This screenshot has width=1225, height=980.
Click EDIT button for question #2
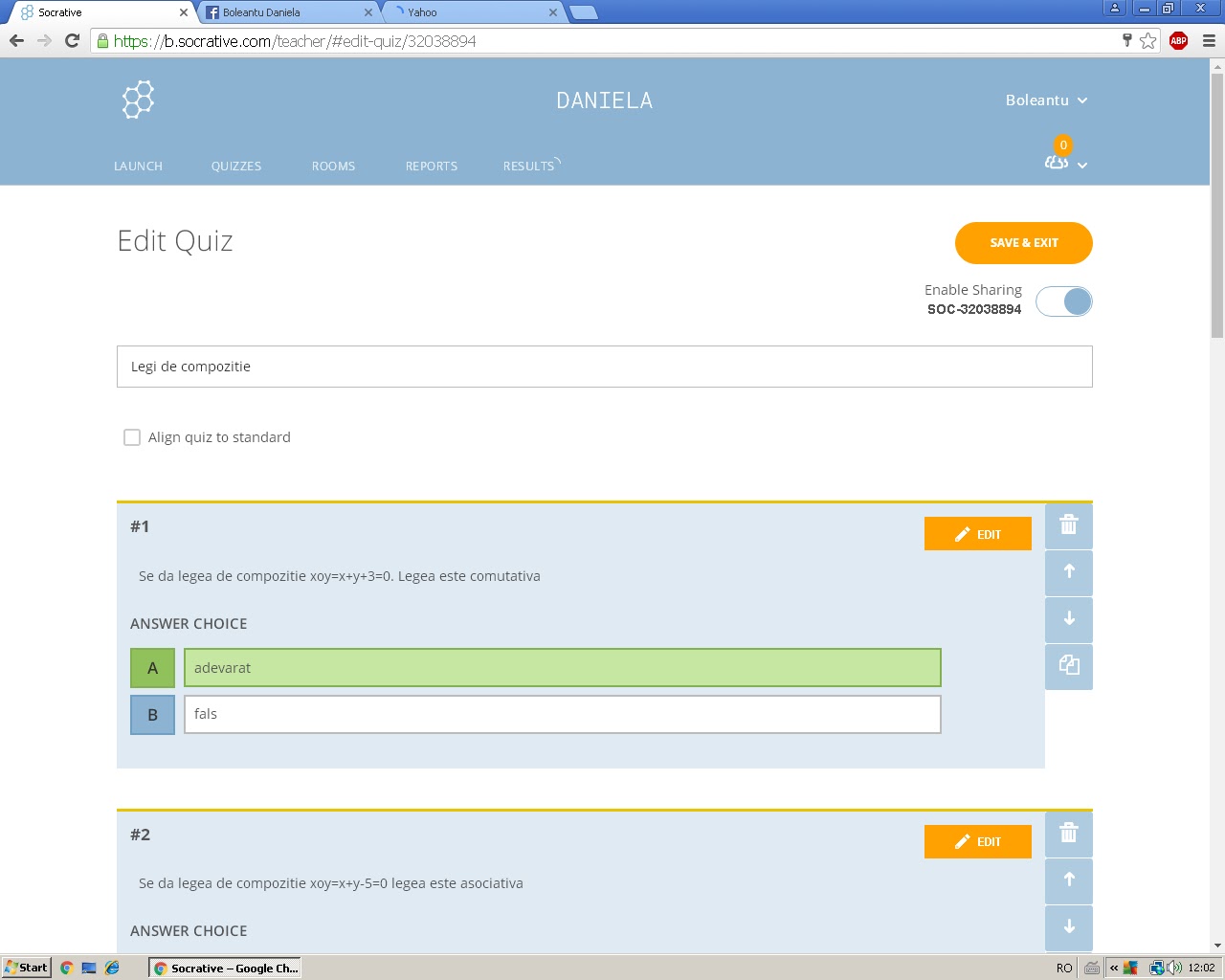978,841
